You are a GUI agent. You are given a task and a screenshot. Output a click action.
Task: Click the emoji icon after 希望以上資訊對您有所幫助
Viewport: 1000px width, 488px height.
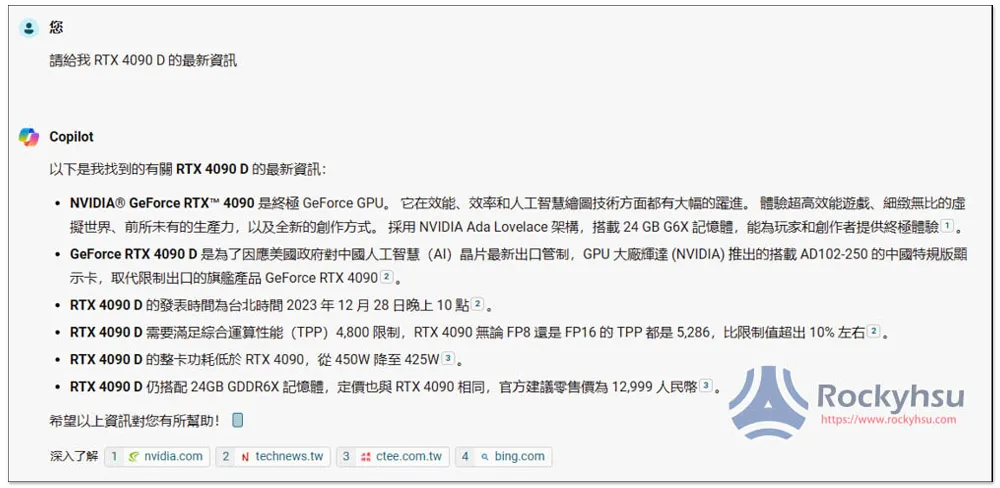click(x=237, y=420)
